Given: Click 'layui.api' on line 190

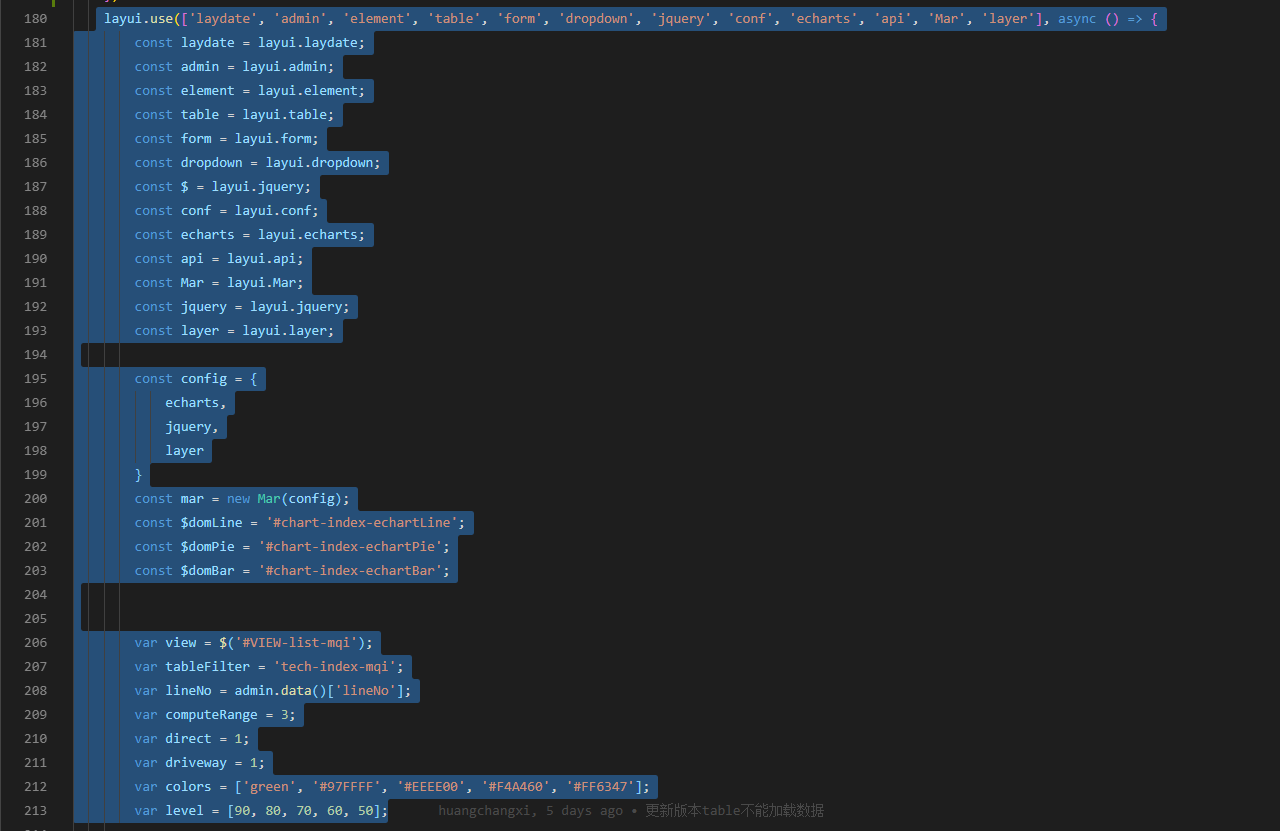Looking at the screenshot, I should point(262,259).
